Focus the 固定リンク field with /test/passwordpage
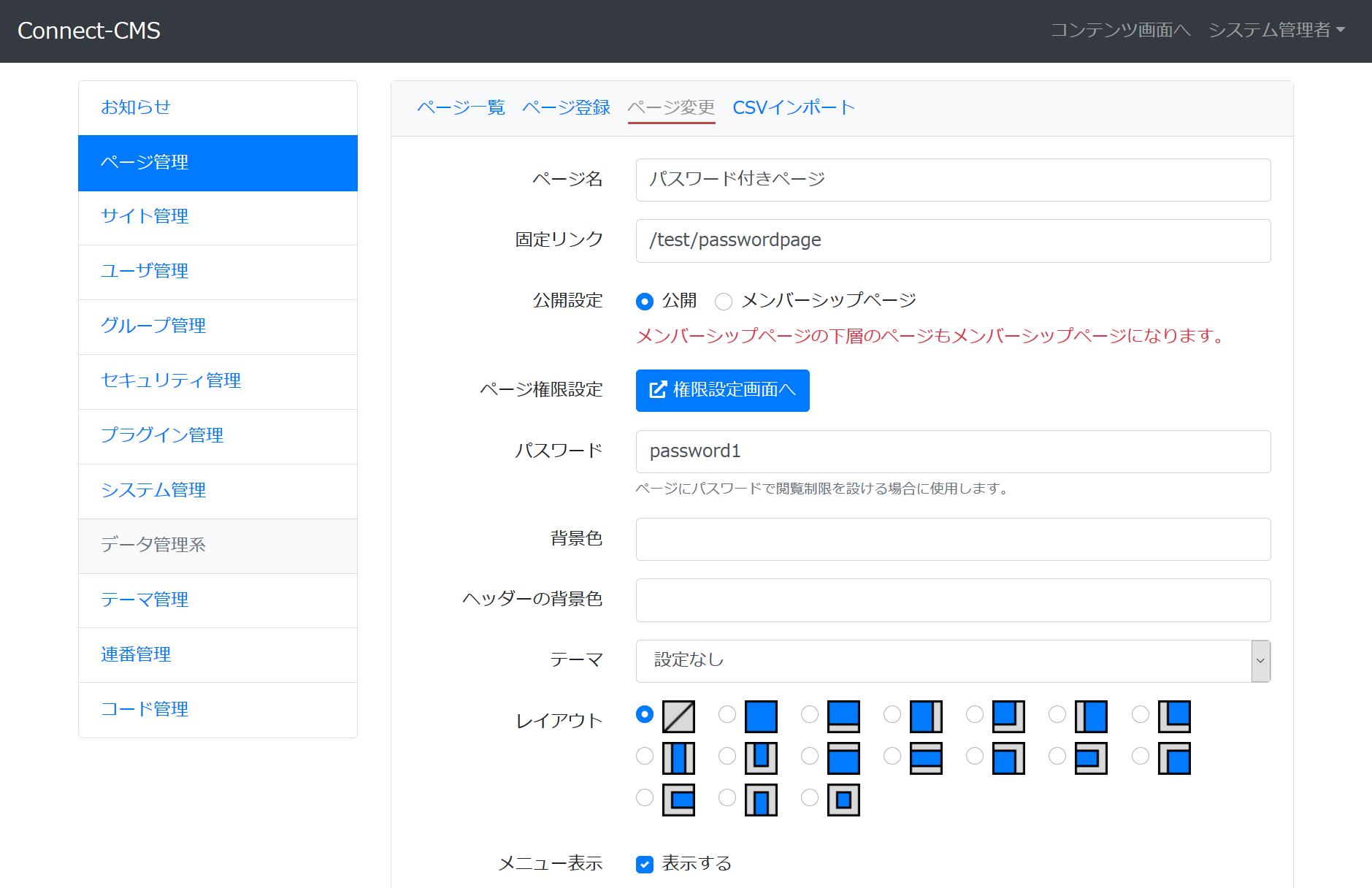This screenshot has width=1372, height=888. tap(953, 241)
